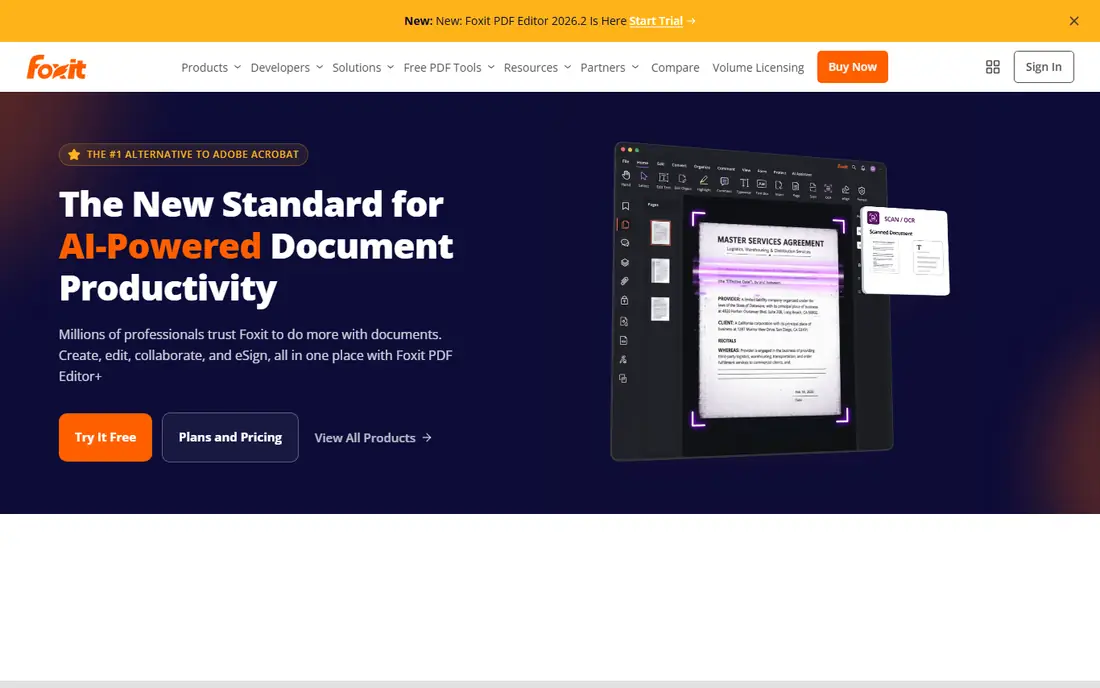Click the Try It Free button

(105, 437)
